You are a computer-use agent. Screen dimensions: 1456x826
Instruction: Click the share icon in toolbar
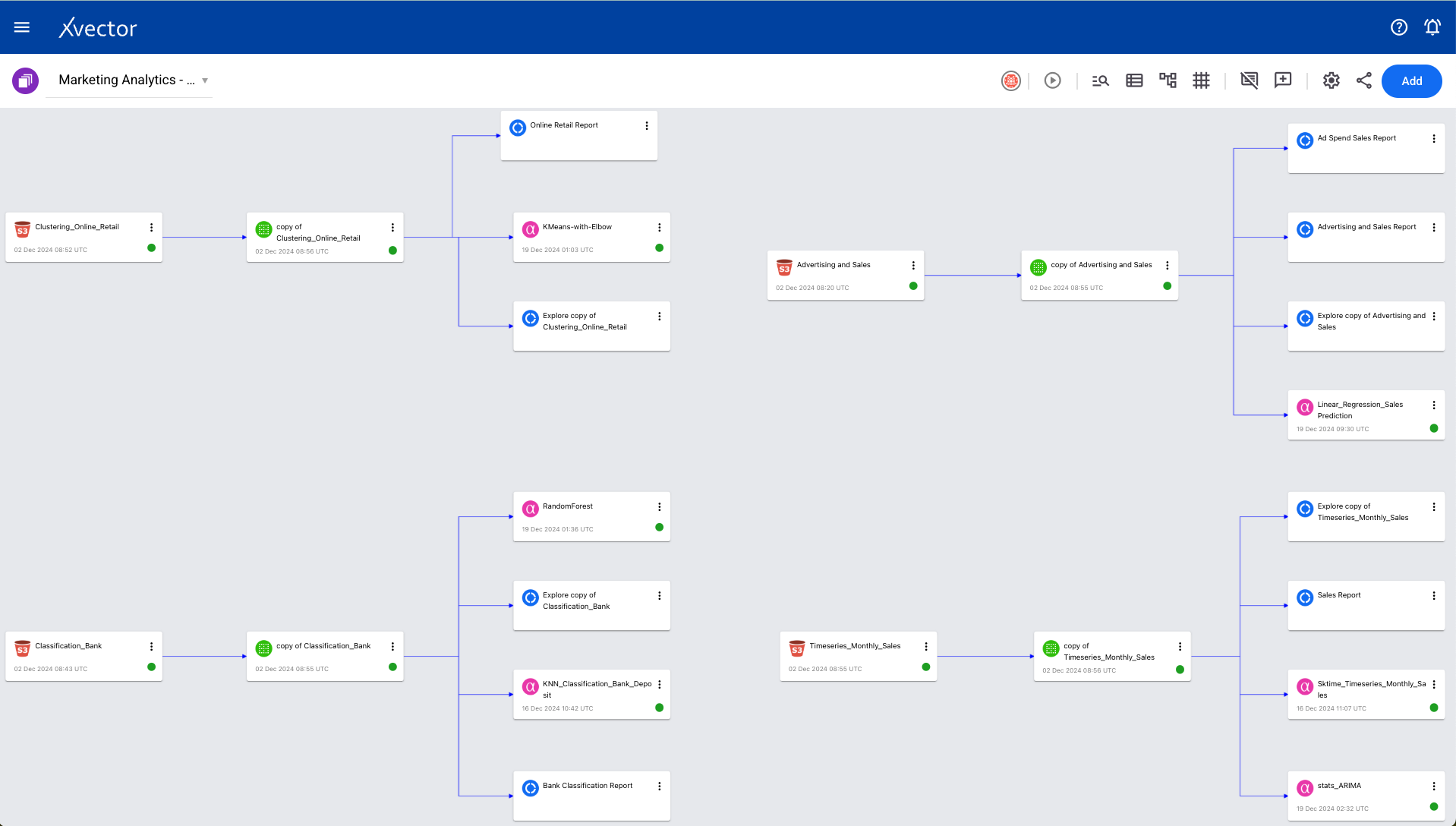pos(1363,80)
